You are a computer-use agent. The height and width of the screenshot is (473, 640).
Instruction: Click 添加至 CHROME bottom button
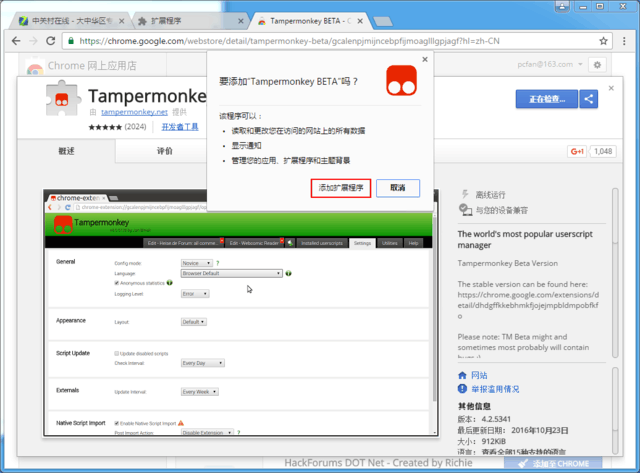[553, 463]
